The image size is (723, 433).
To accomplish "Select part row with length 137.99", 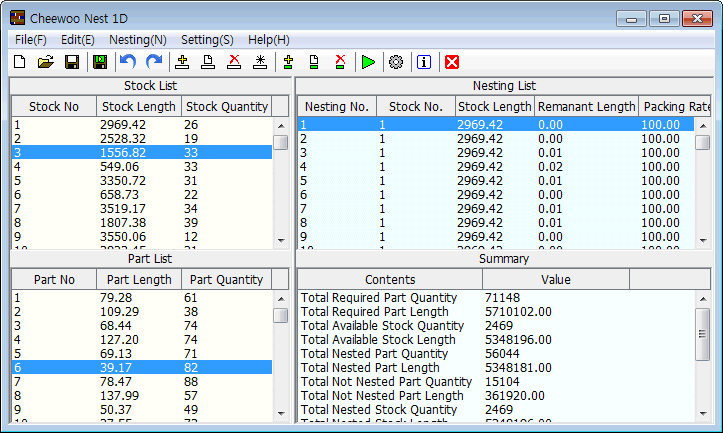I will [142, 395].
